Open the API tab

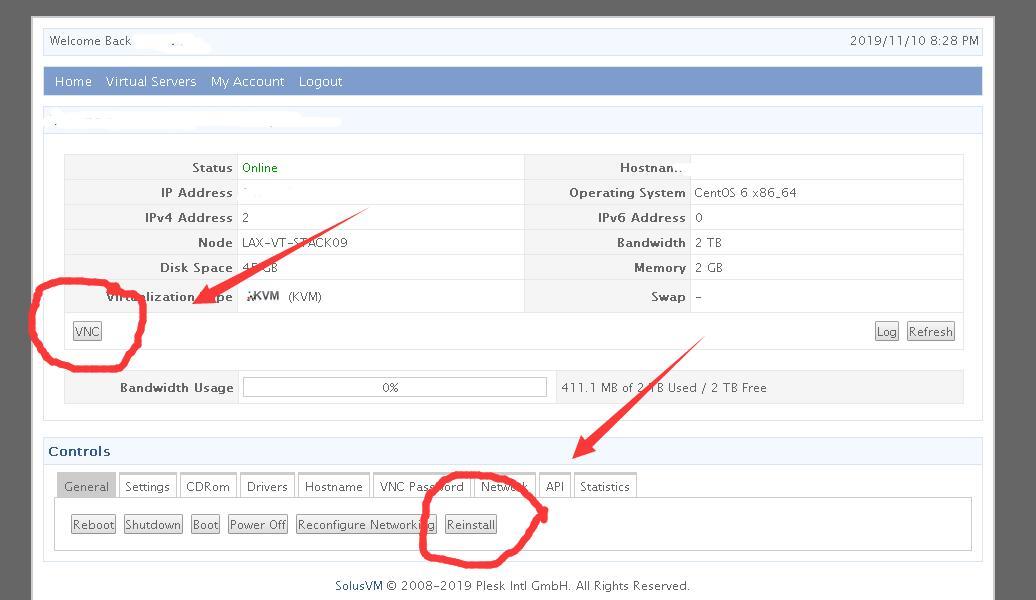point(554,486)
